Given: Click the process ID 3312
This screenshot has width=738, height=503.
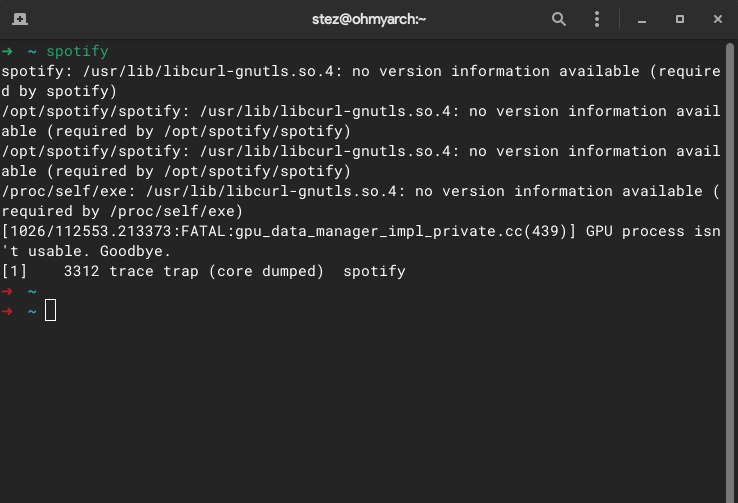Looking at the screenshot, I should click(x=81, y=271).
